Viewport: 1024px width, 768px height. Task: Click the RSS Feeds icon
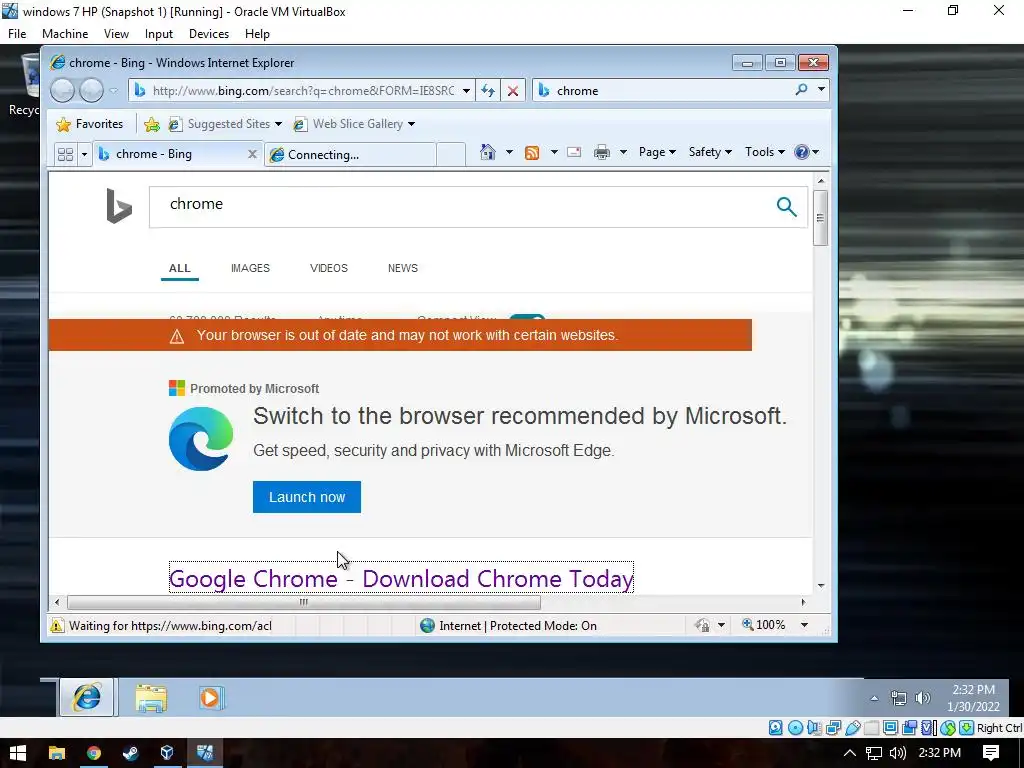532,153
